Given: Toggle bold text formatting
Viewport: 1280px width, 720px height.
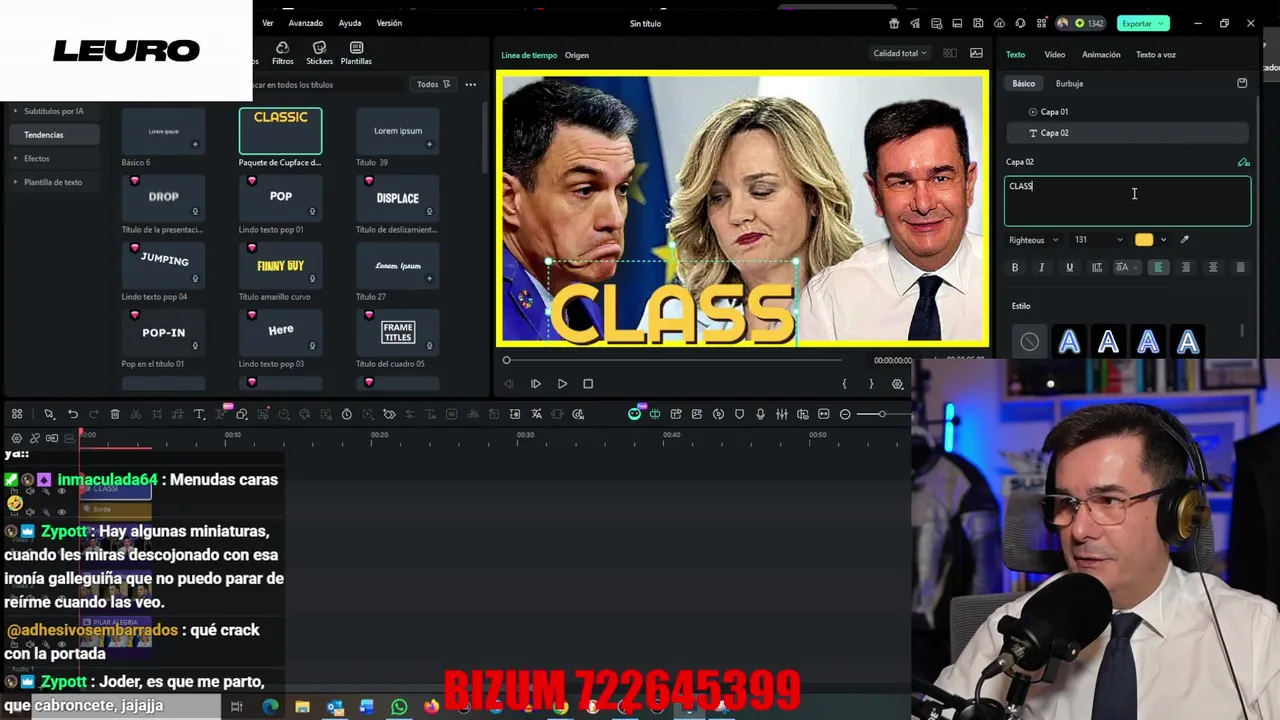Looking at the screenshot, I should (1015, 267).
